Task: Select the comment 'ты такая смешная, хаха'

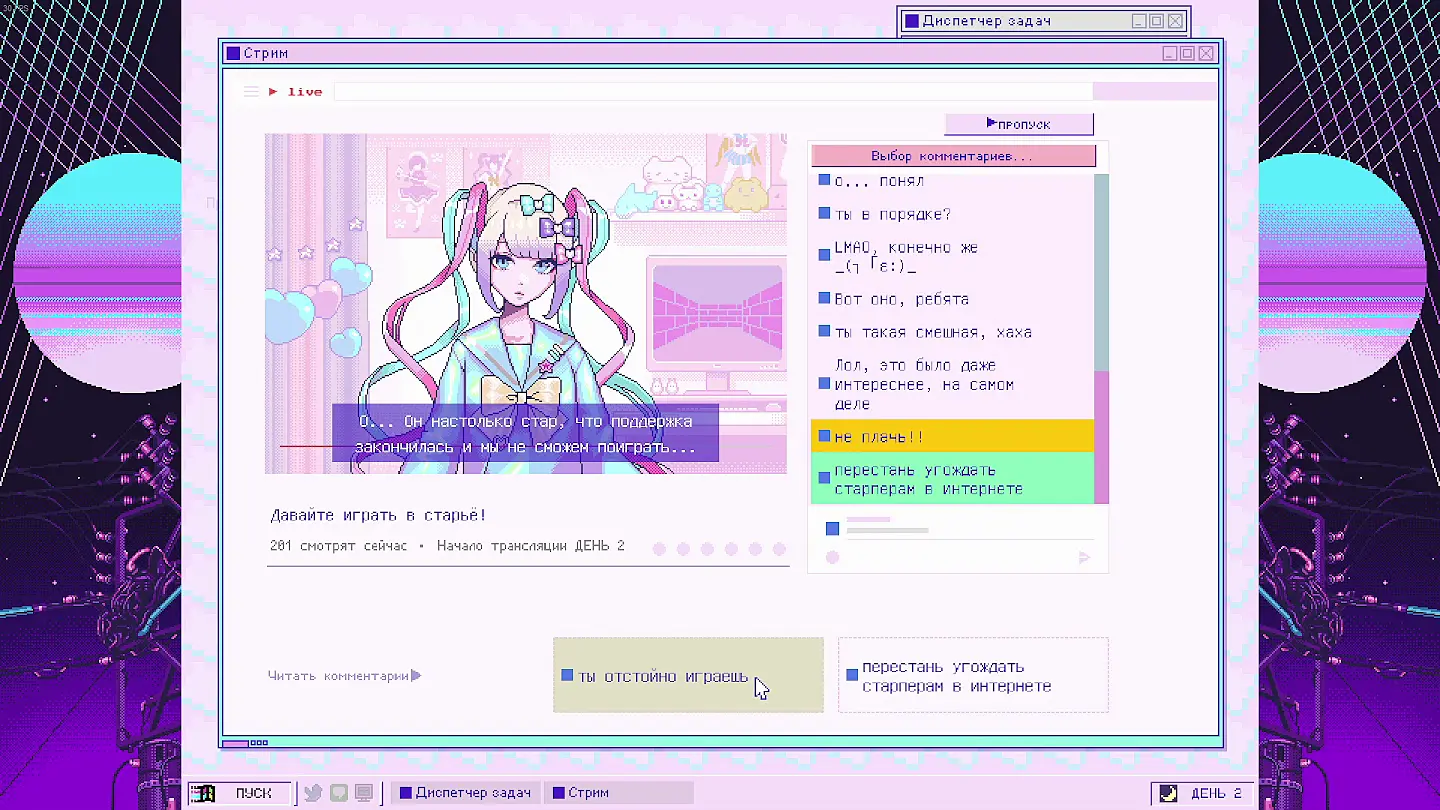Action: pos(952,332)
